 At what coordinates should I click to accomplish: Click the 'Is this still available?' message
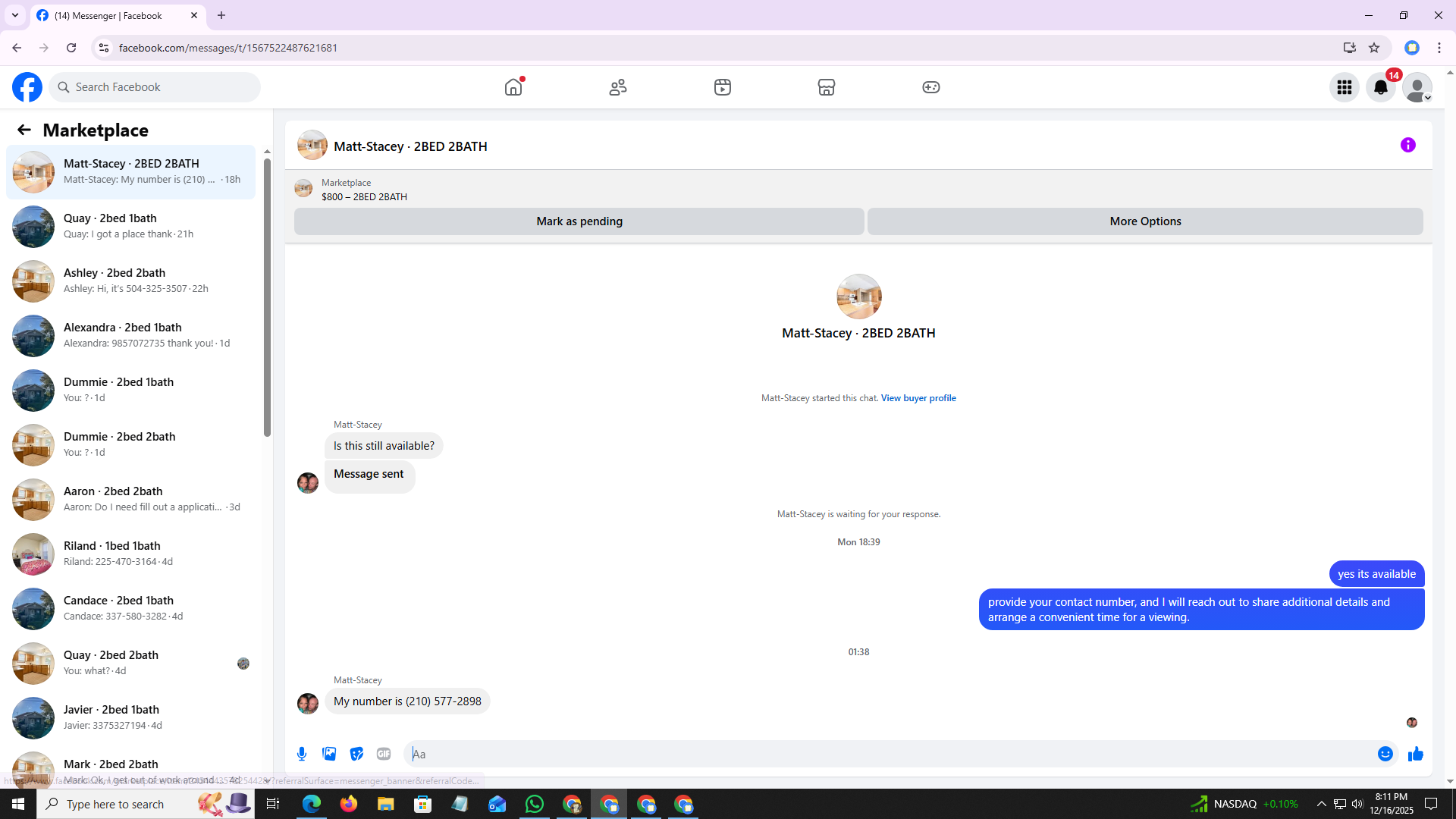click(x=384, y=446)
